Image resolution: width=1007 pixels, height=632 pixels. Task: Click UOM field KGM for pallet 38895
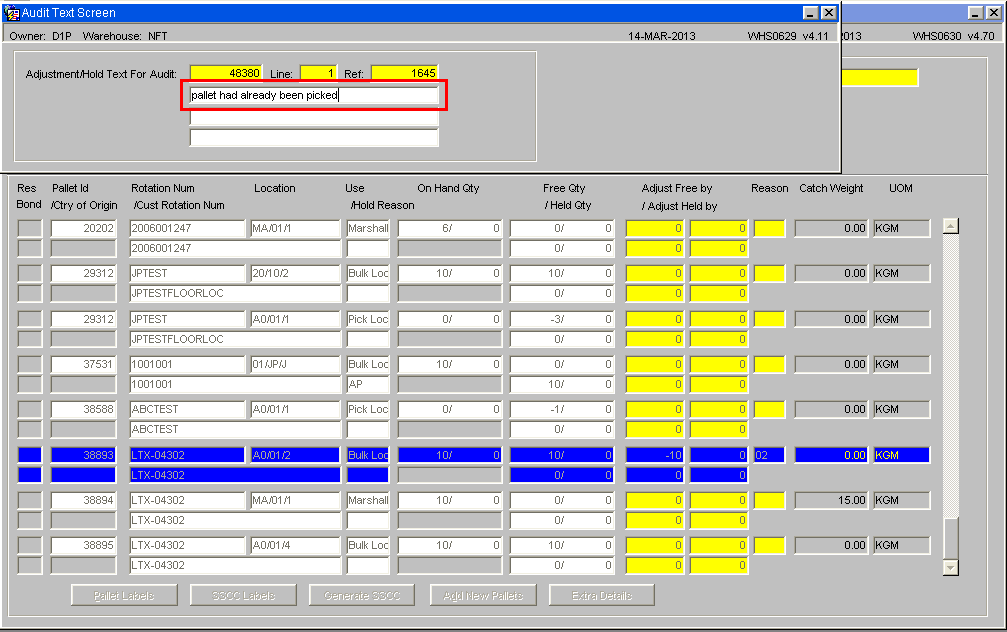pyautogui.click(x=902, y=545)
